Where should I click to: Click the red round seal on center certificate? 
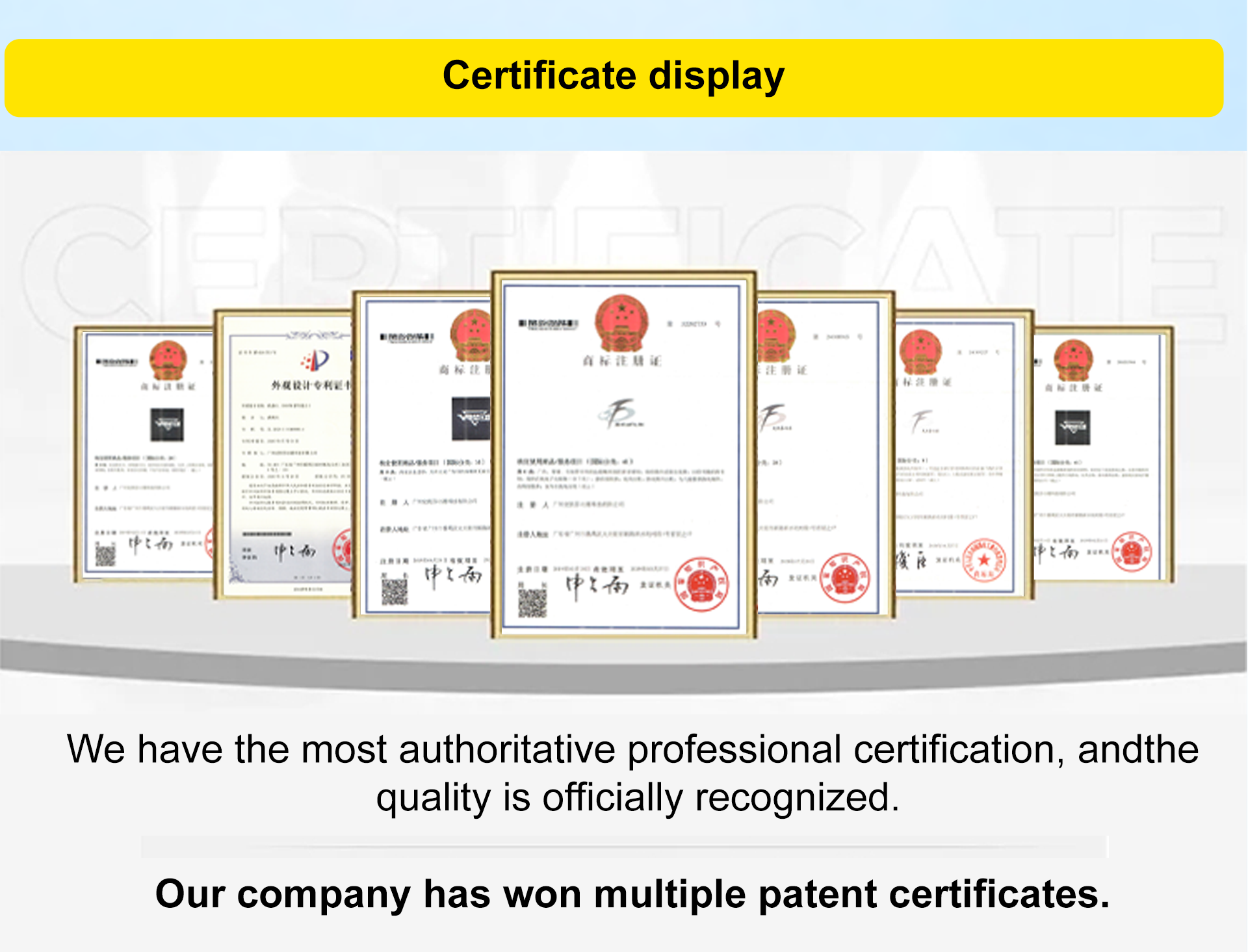point(701,584)
